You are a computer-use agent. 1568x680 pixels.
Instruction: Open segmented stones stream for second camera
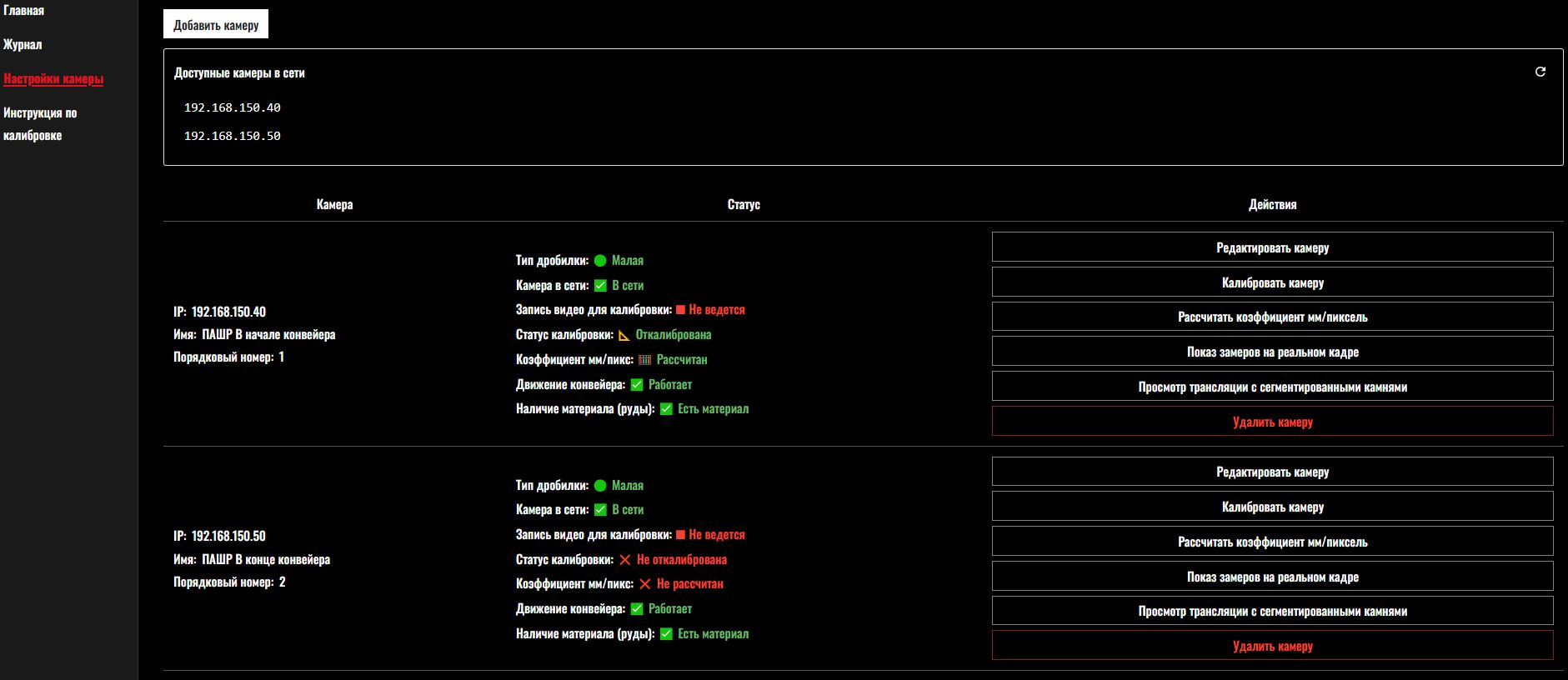[x=1272, y=611]
